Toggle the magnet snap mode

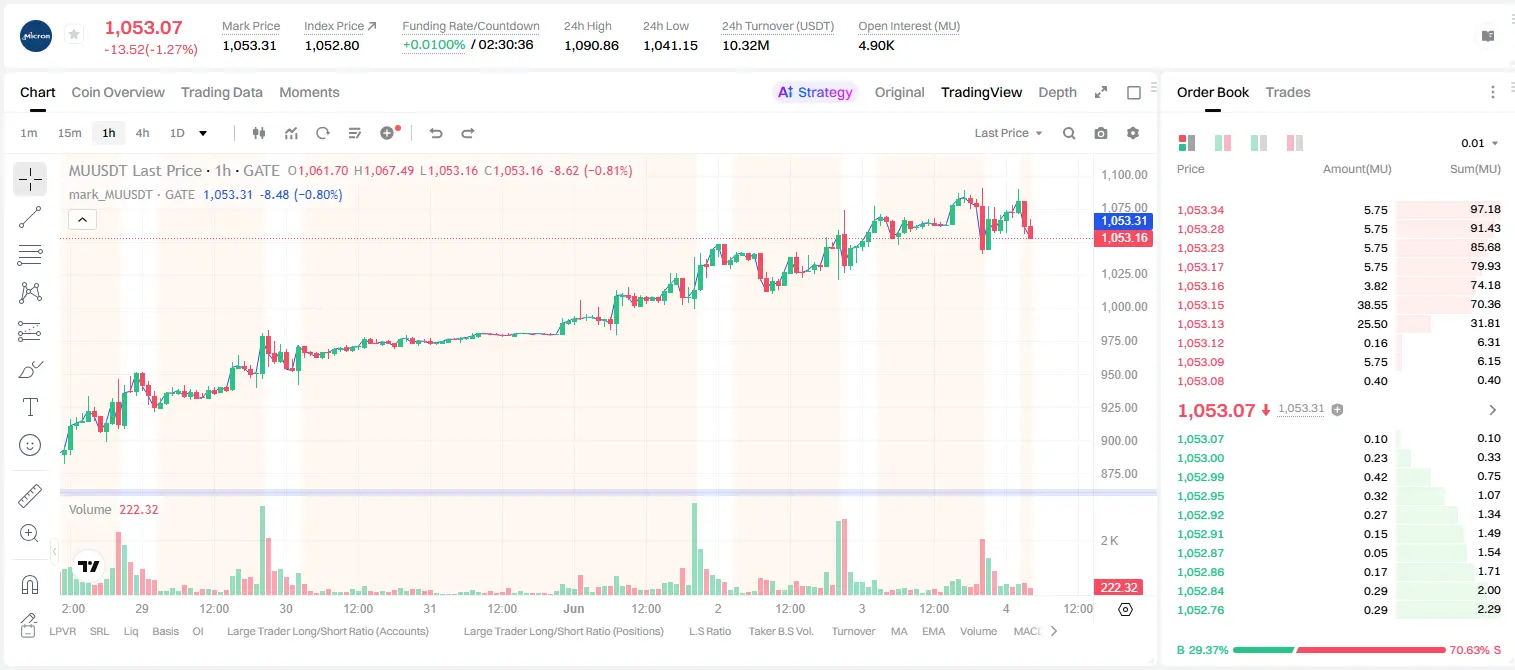[30, 585]
